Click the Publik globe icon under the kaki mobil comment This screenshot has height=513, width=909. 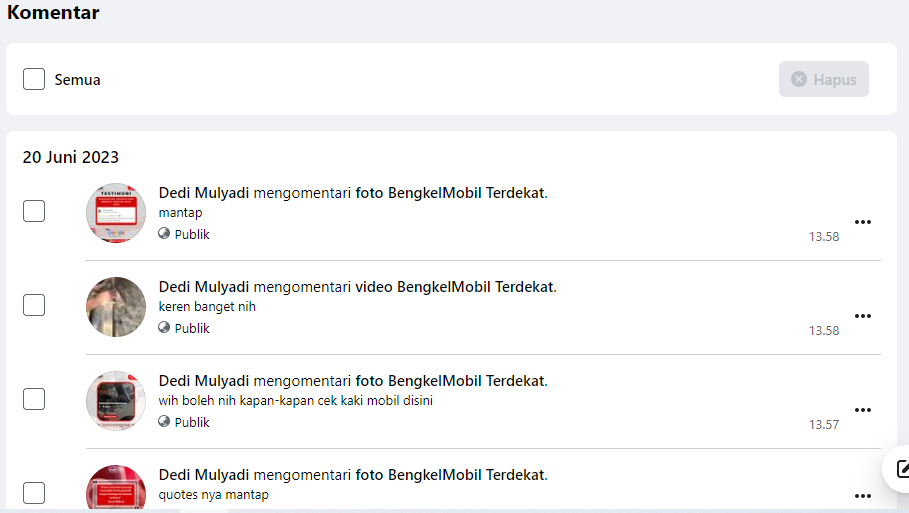coord(164,421)
